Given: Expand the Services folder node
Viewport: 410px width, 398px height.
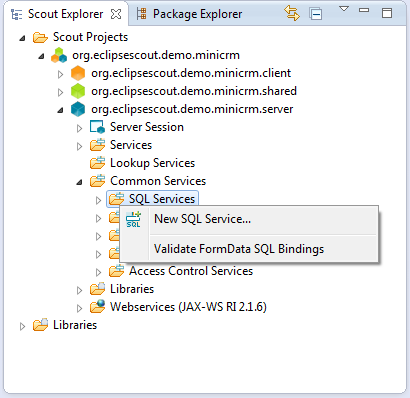Looking at the screenshot, I should [x=79, y=146].
